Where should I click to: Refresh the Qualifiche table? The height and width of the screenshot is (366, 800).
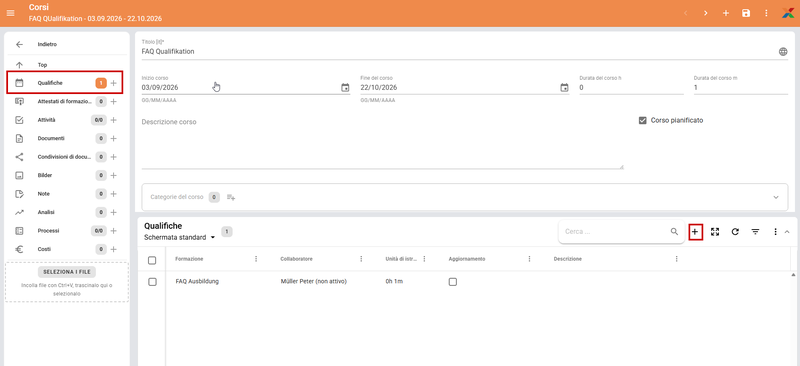[x=735, y=232]
